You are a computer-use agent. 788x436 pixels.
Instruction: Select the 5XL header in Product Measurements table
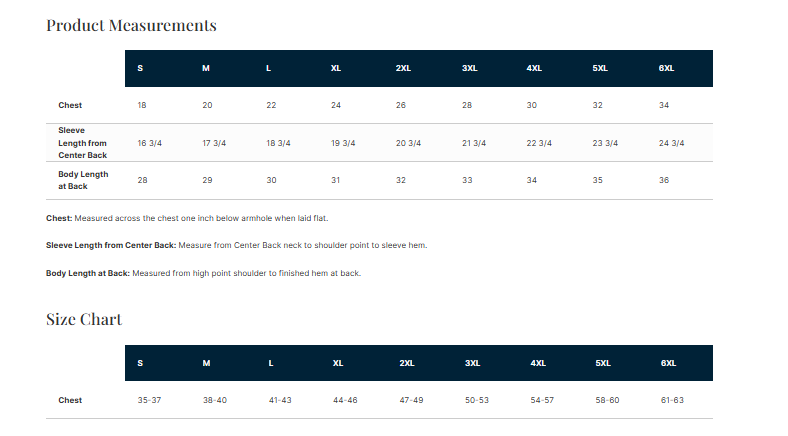(x=600, y=68)
